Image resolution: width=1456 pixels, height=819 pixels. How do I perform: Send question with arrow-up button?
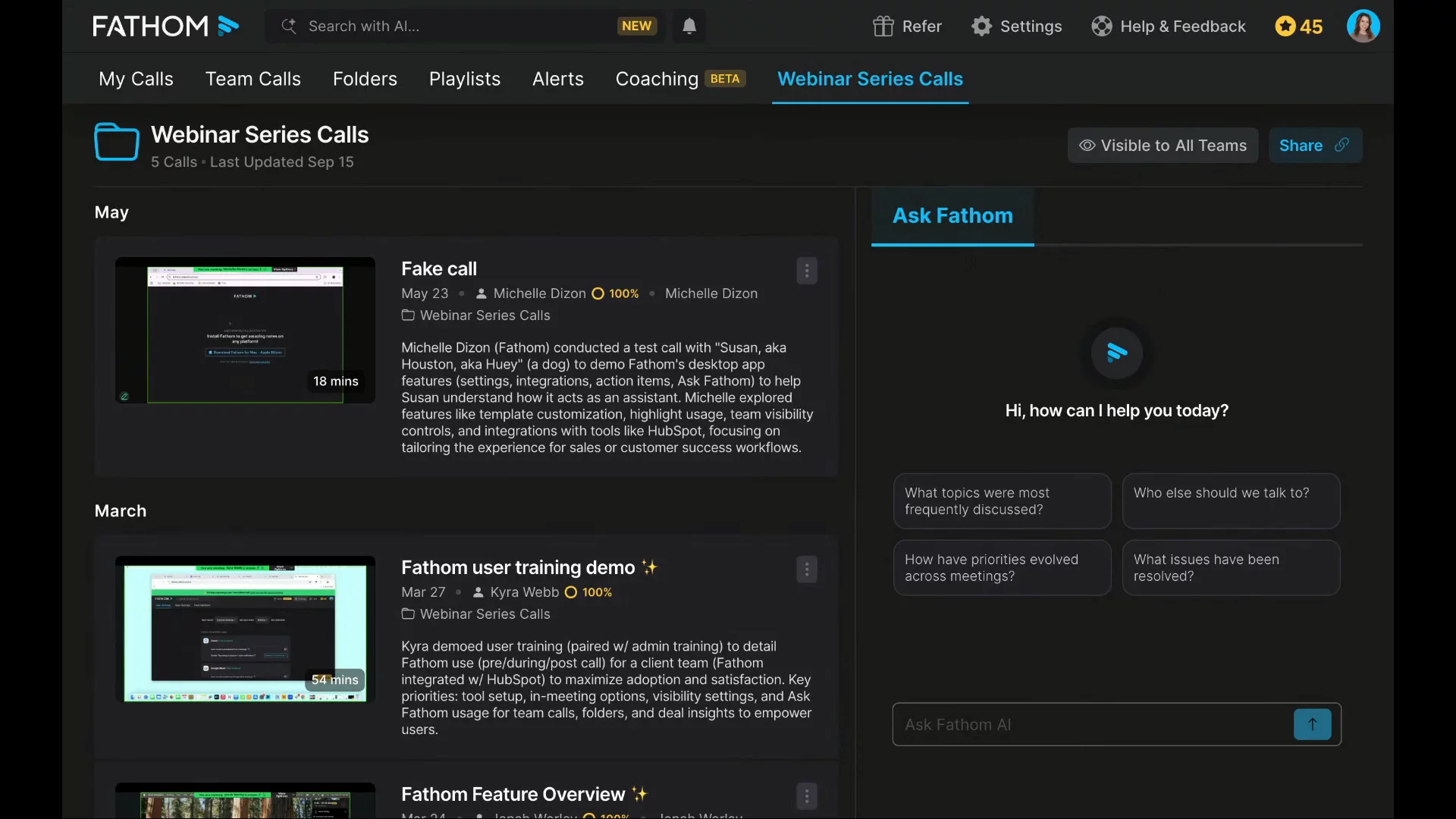(1312, 724)
